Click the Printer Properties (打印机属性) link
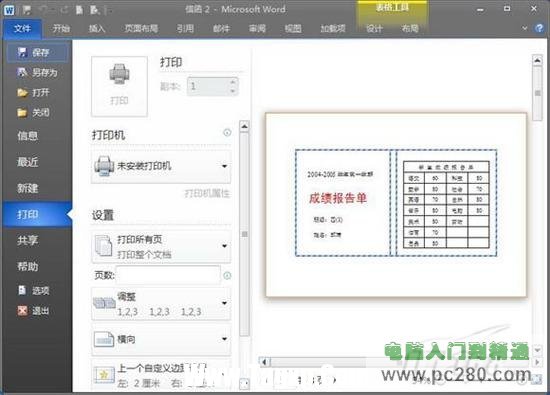 click(207, 193)
